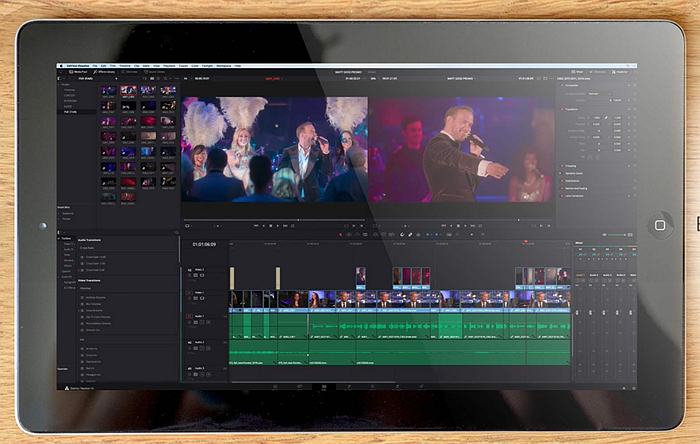The height and width of the screenshot is (444, 700).
Task: Collapse the Master bin tree
Action: click(59, 84)
